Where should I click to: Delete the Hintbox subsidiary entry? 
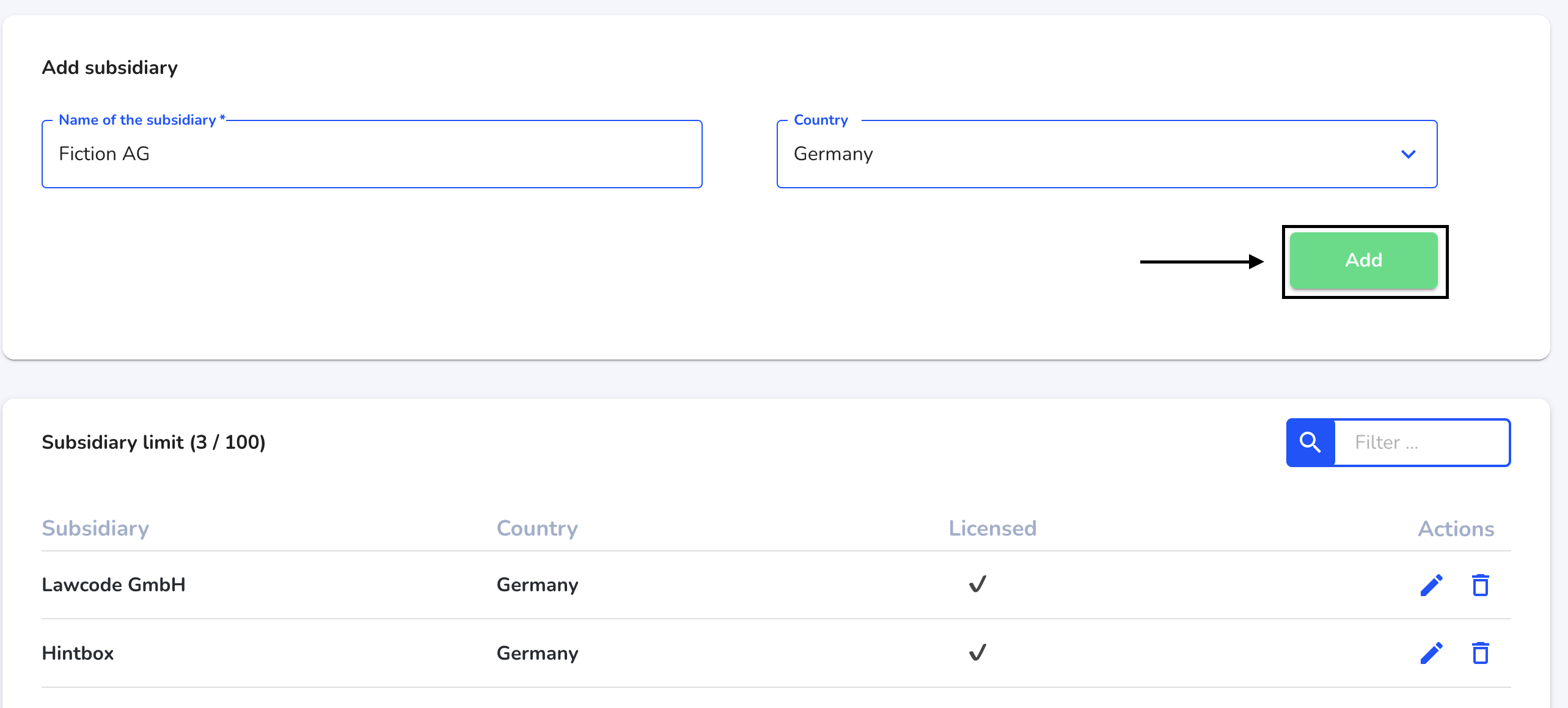(x=1480, y=653)
